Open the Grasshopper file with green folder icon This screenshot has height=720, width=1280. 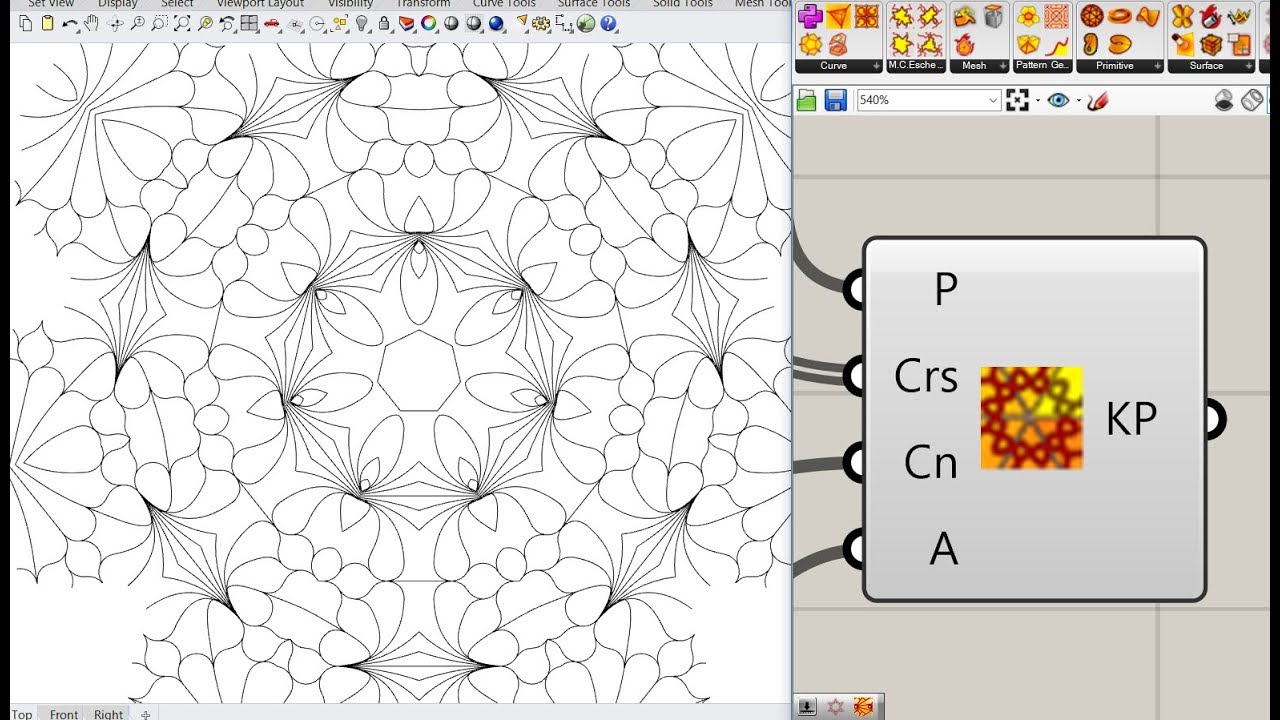coord(807,100)
